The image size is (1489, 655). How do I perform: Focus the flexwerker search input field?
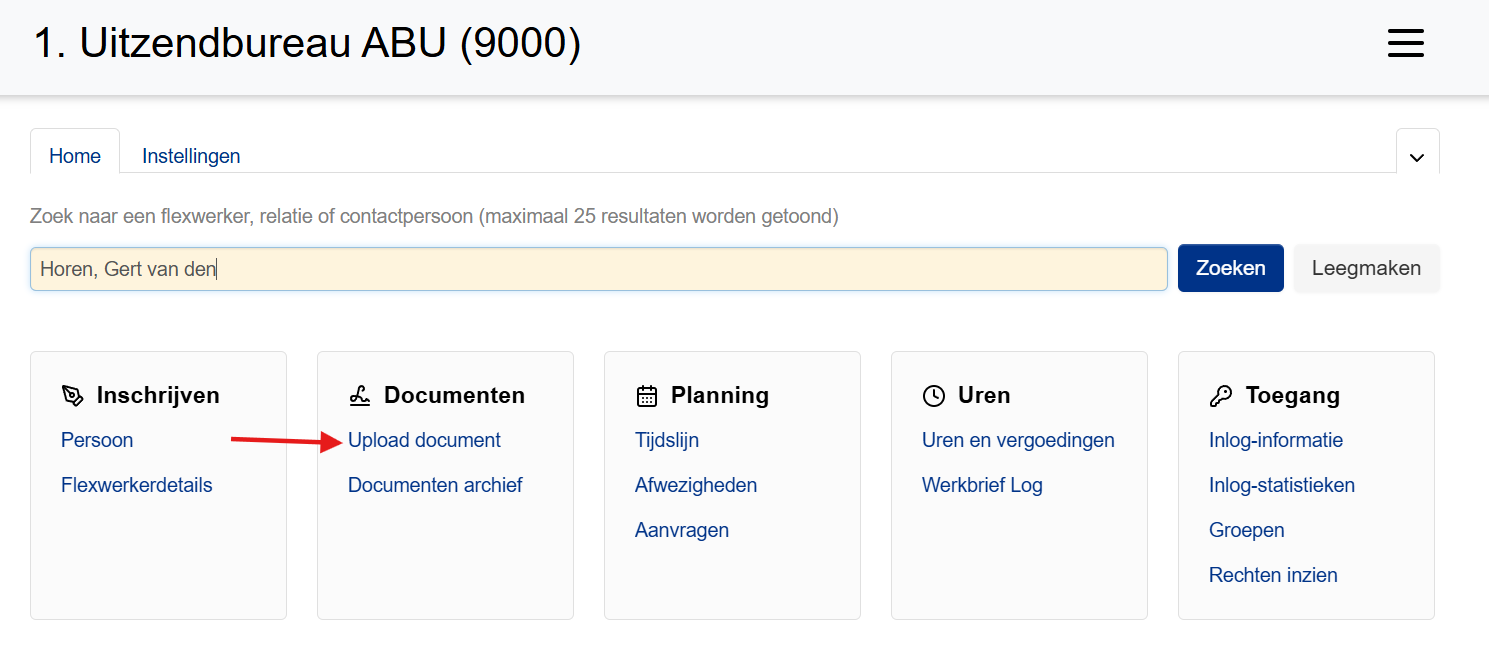tap(599, 269)
